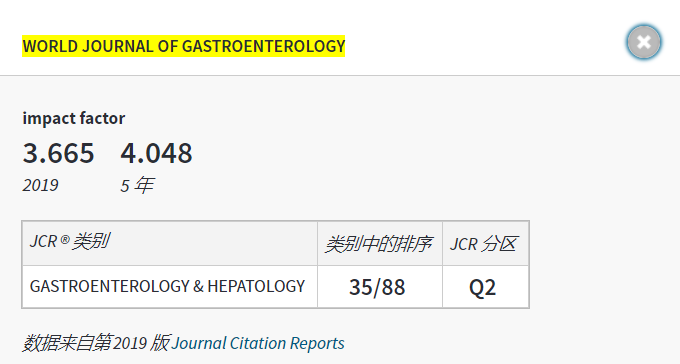
Task: Click the 4.048 five-year impact factor
Action: [x=157, y=153]
